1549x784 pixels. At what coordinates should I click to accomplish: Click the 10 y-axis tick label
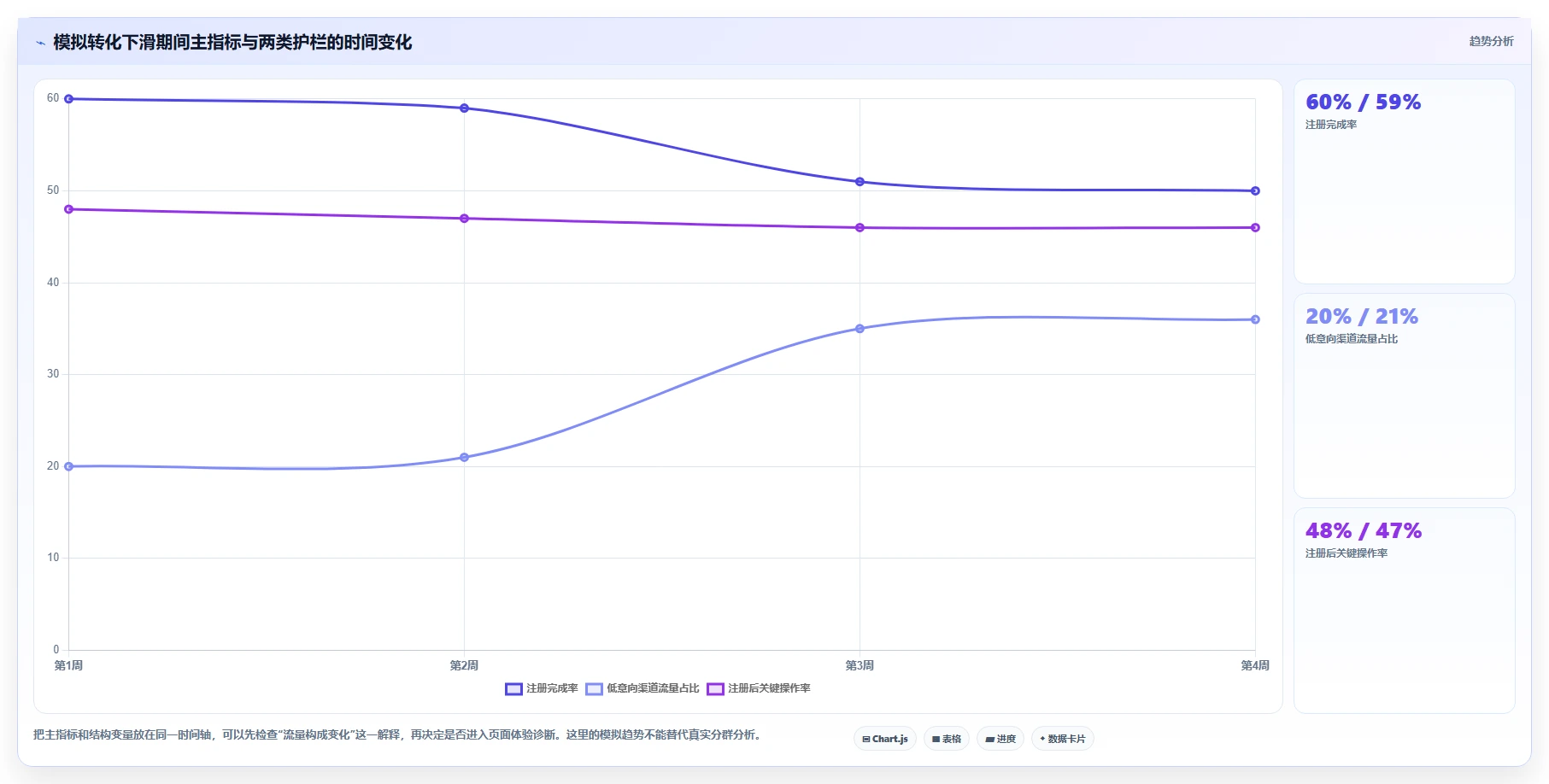[53, 558]
